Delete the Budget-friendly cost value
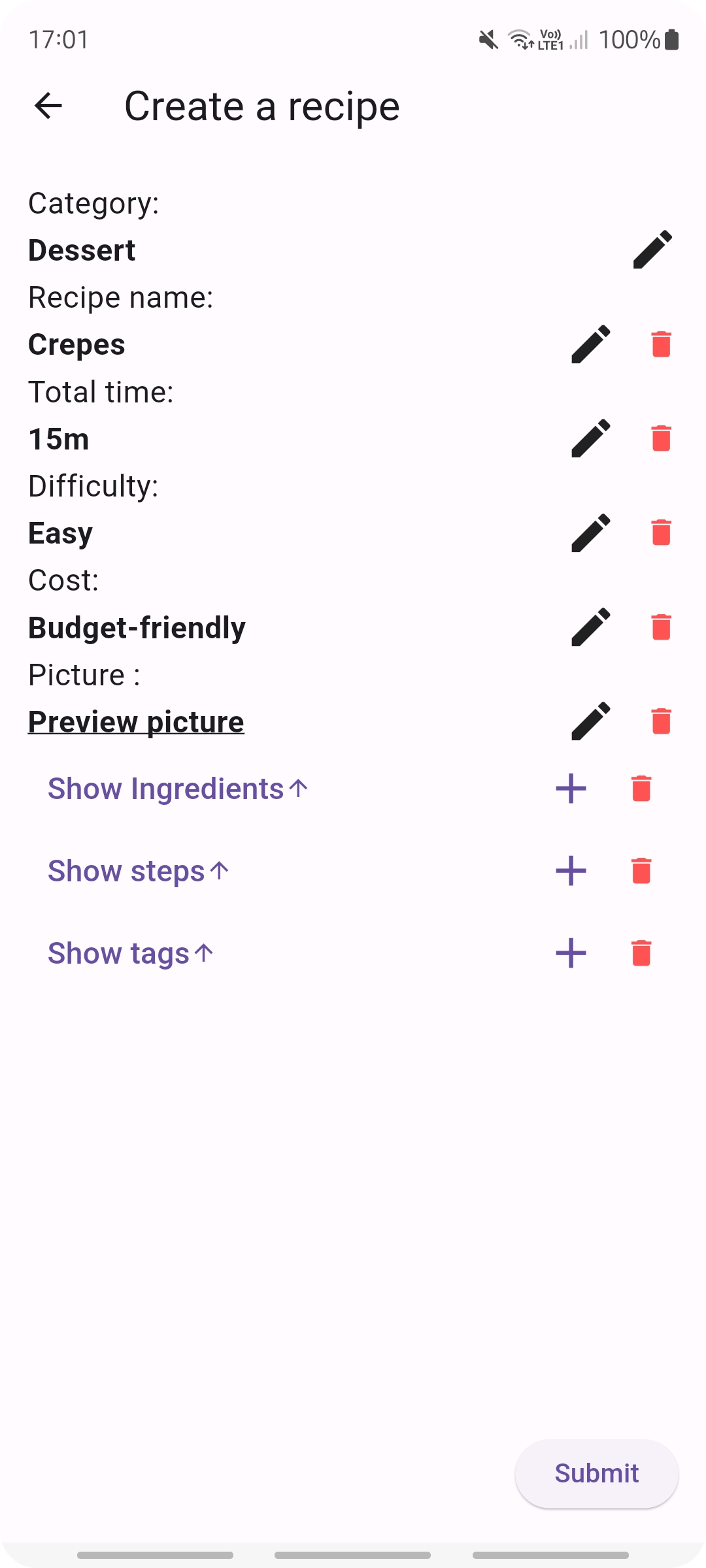Image resolution: width=706 pixels, height=1568 pixels. (x=661, y=627)
